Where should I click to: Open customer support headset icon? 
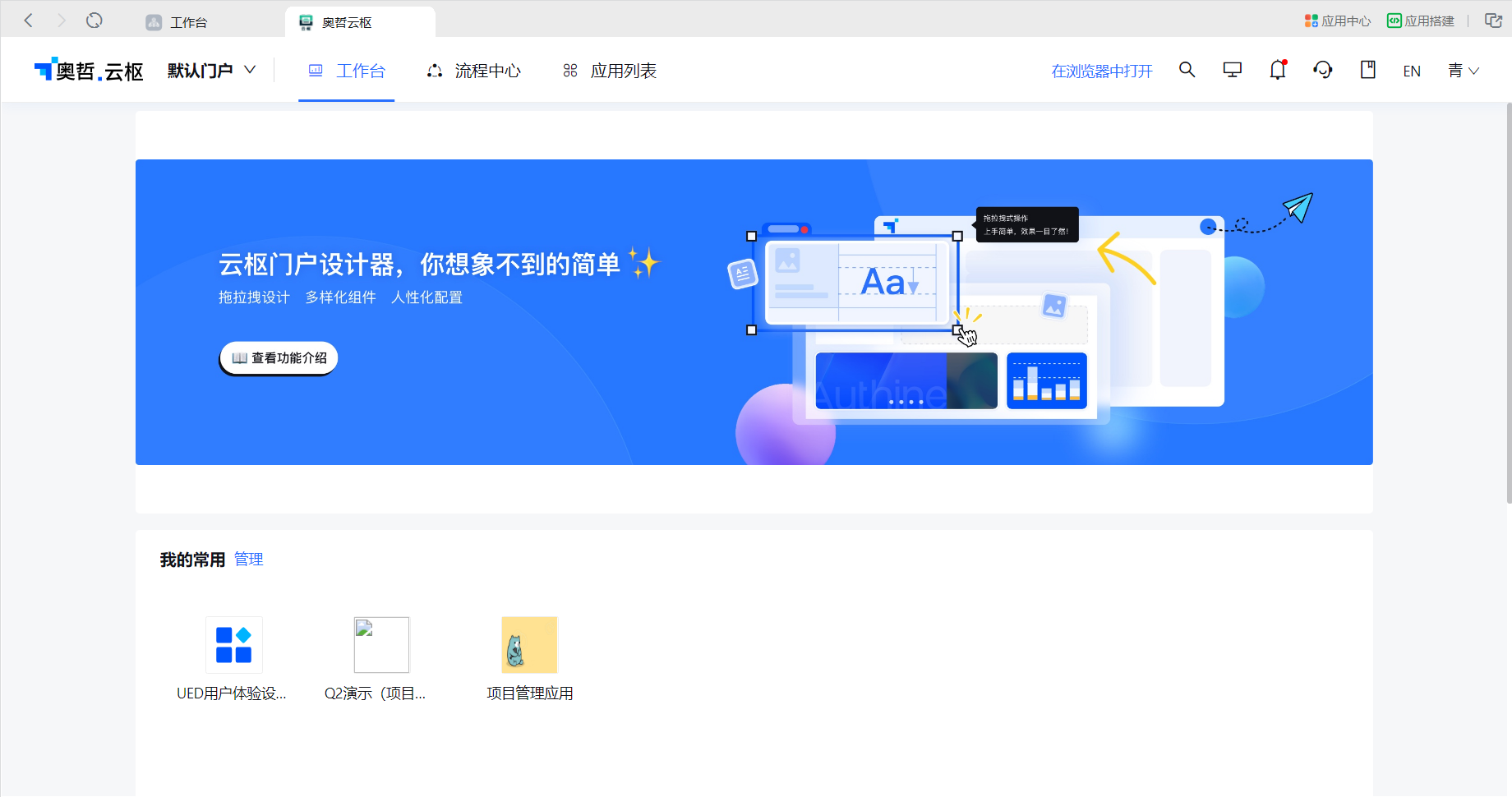click(1323, 70)
